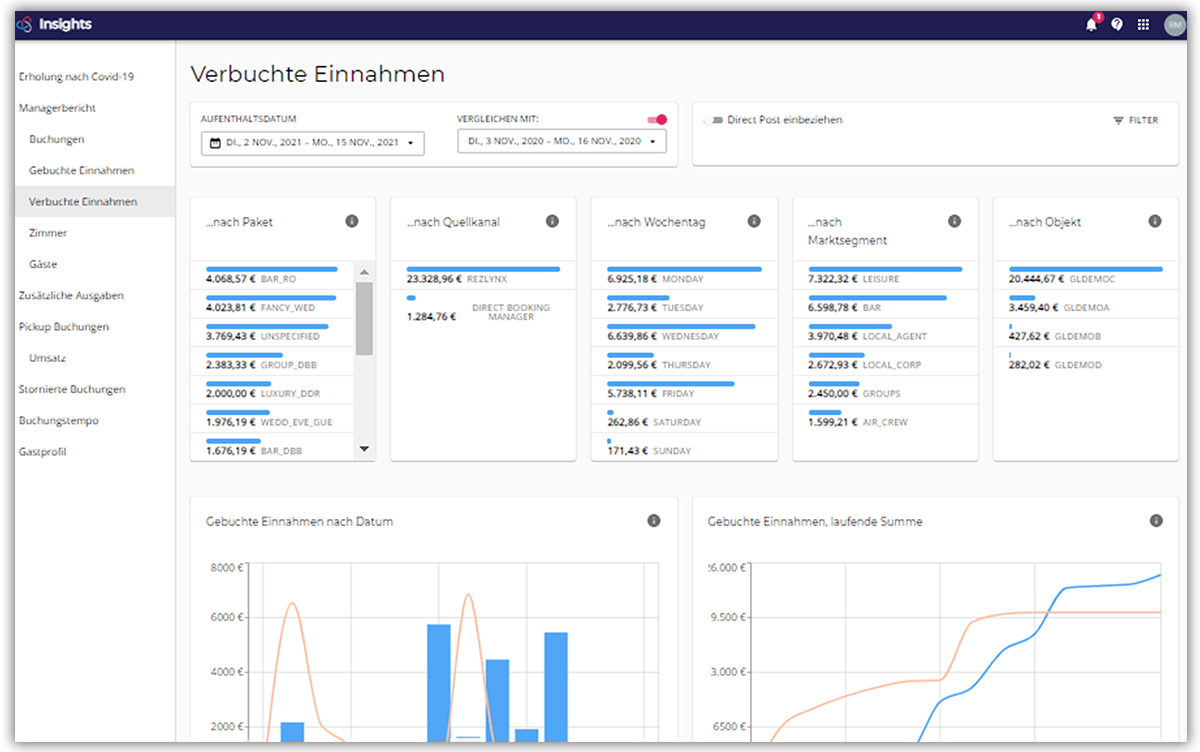The height and width of the screenshot is (752, 1200).
Task: Toggle Direct Post einbeziehen switch
Action: coord(713,120)
